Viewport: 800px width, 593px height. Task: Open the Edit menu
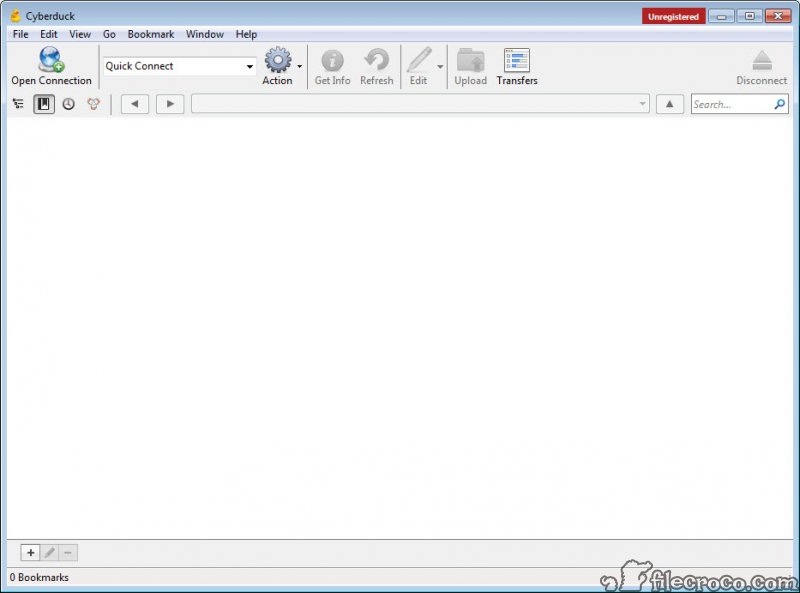[x=49, y=34]
